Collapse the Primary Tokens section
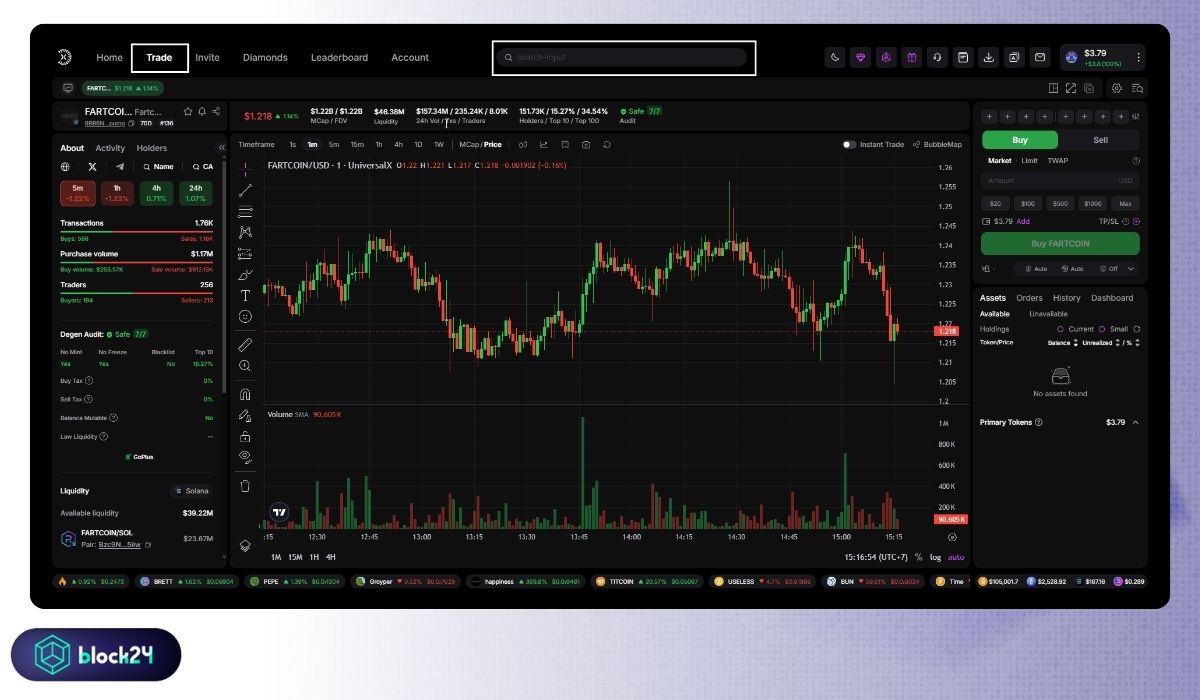This screenshot has width=1200, height=700. click(x=1135, y=422)
